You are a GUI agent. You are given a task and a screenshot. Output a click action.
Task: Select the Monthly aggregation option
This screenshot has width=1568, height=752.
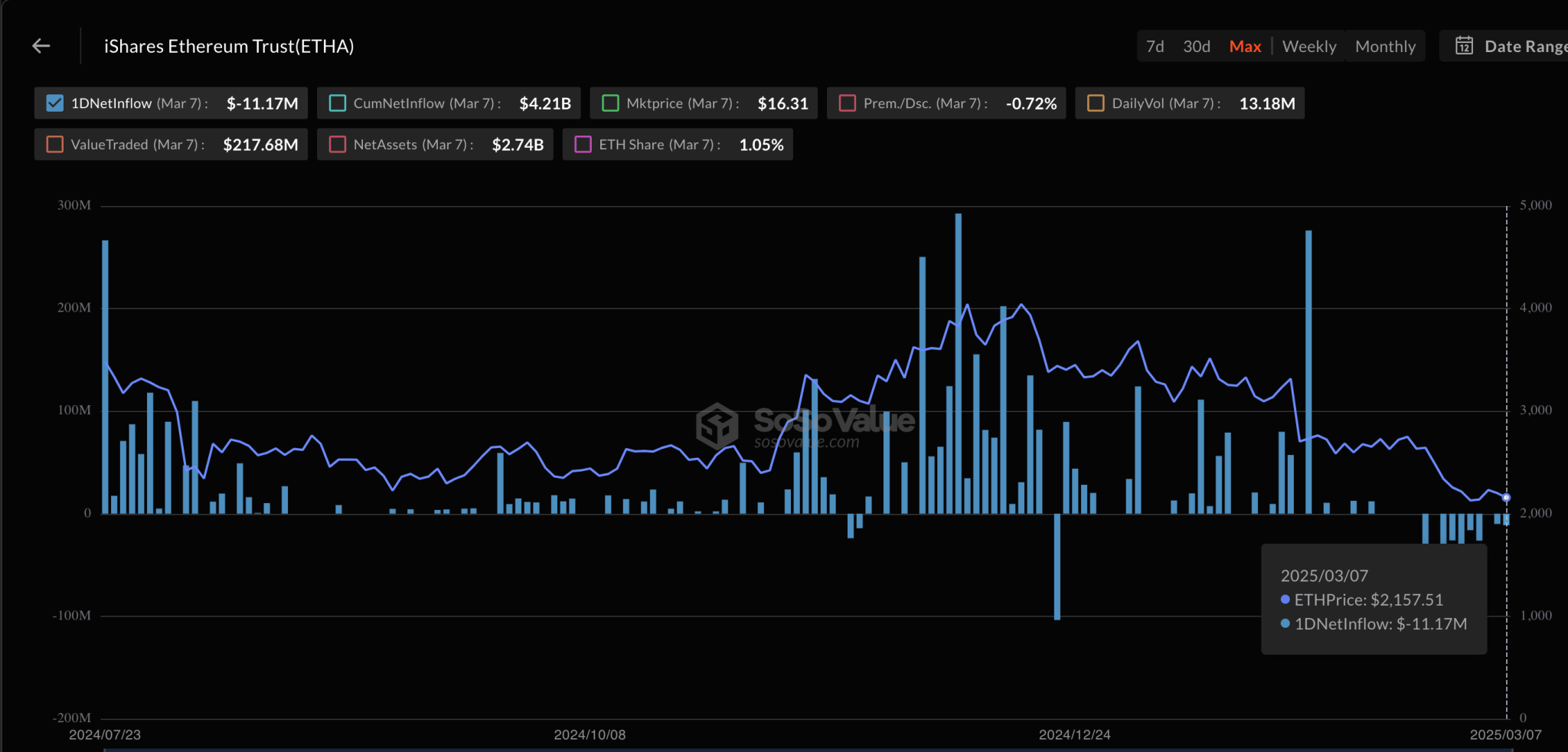(1385, 46)
